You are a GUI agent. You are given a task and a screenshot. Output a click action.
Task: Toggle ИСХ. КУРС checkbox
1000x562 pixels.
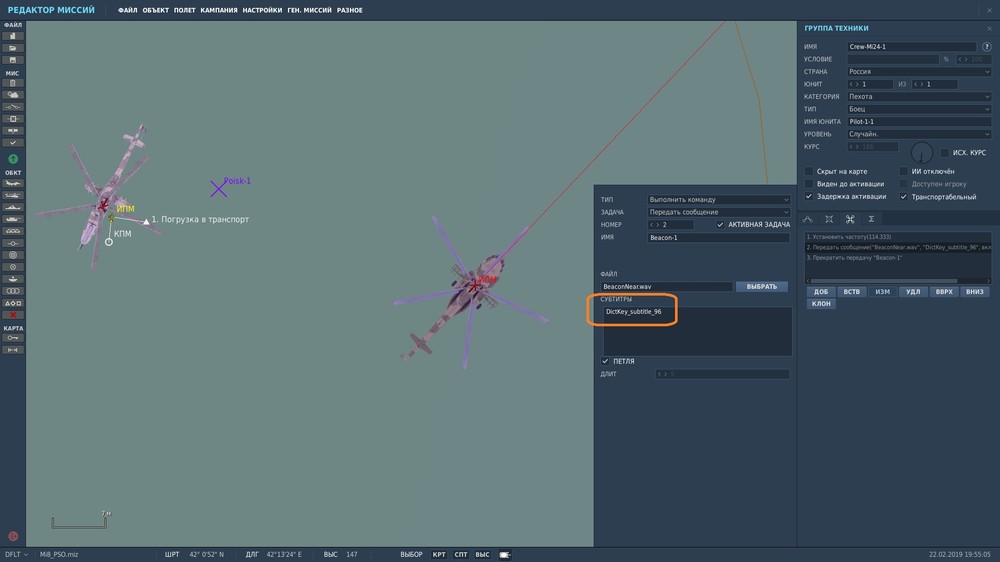coord(945,152)
